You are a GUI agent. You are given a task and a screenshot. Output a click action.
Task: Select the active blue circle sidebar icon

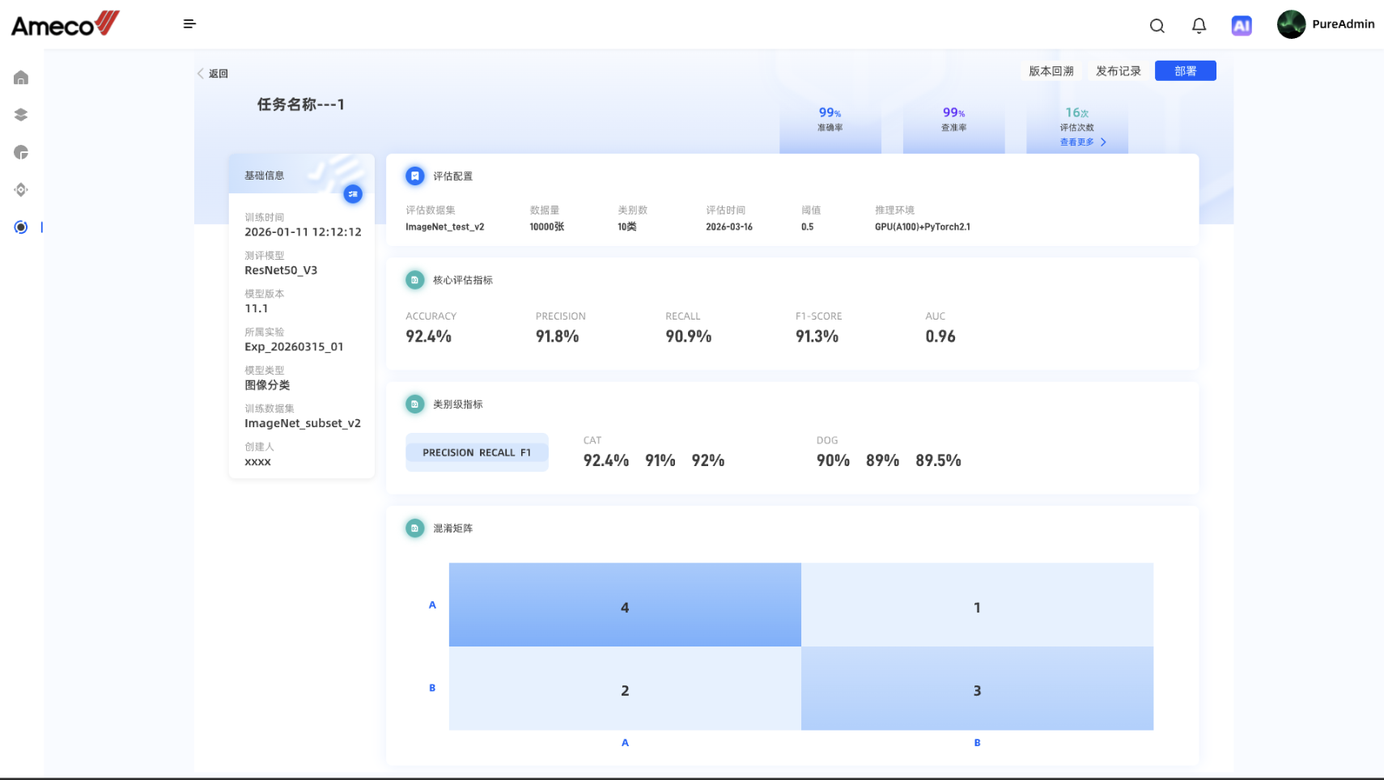[21, 227]
